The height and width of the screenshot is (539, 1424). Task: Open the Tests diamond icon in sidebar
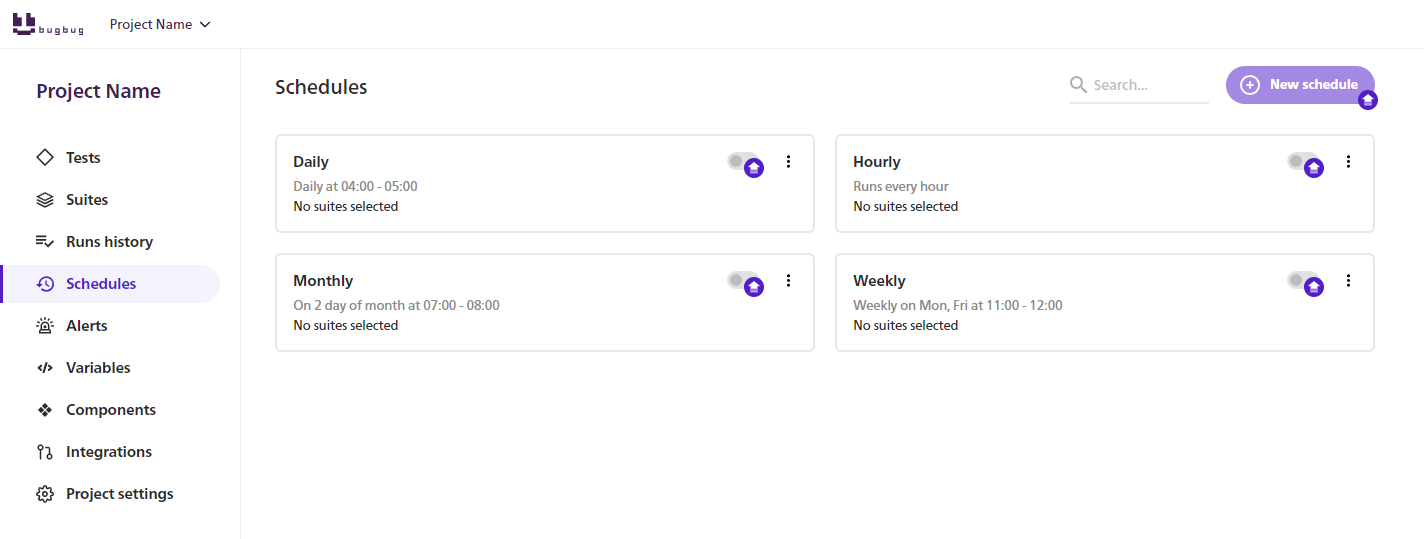tap(45, 158)
